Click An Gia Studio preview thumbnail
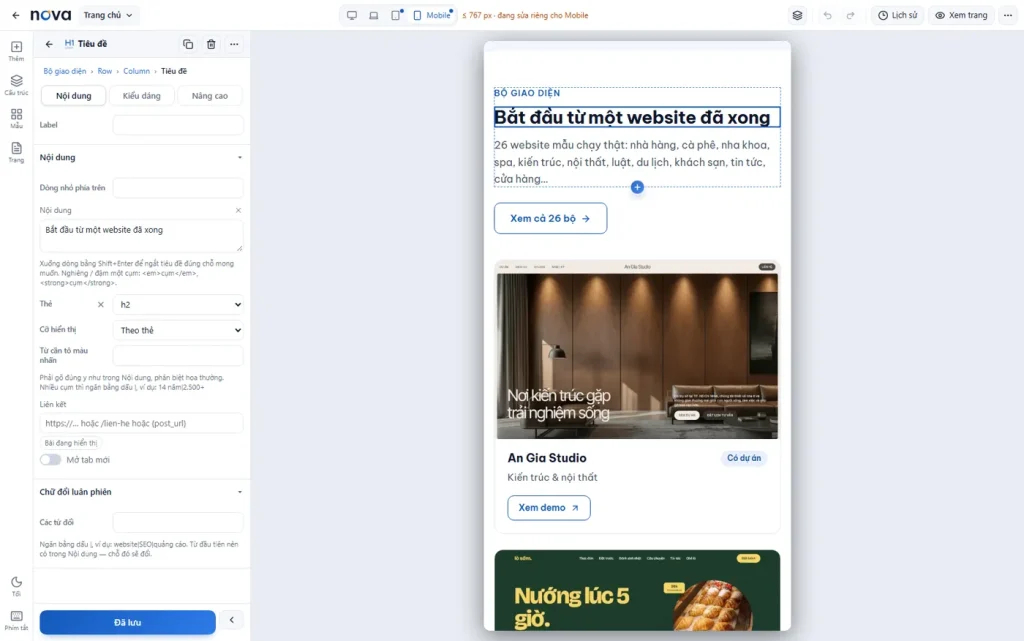This screenshot has width=1024, height=641. click(x=637, y=350)
